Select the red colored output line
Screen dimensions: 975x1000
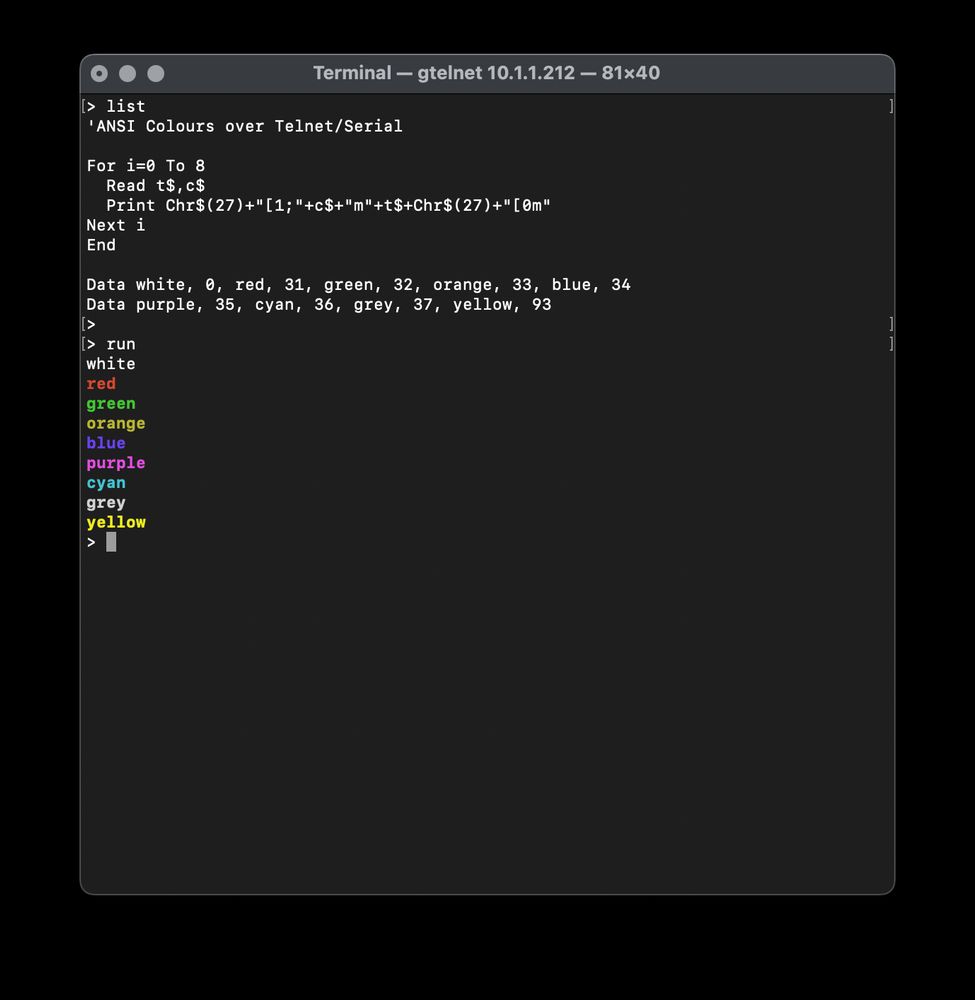tap(100, 383)
